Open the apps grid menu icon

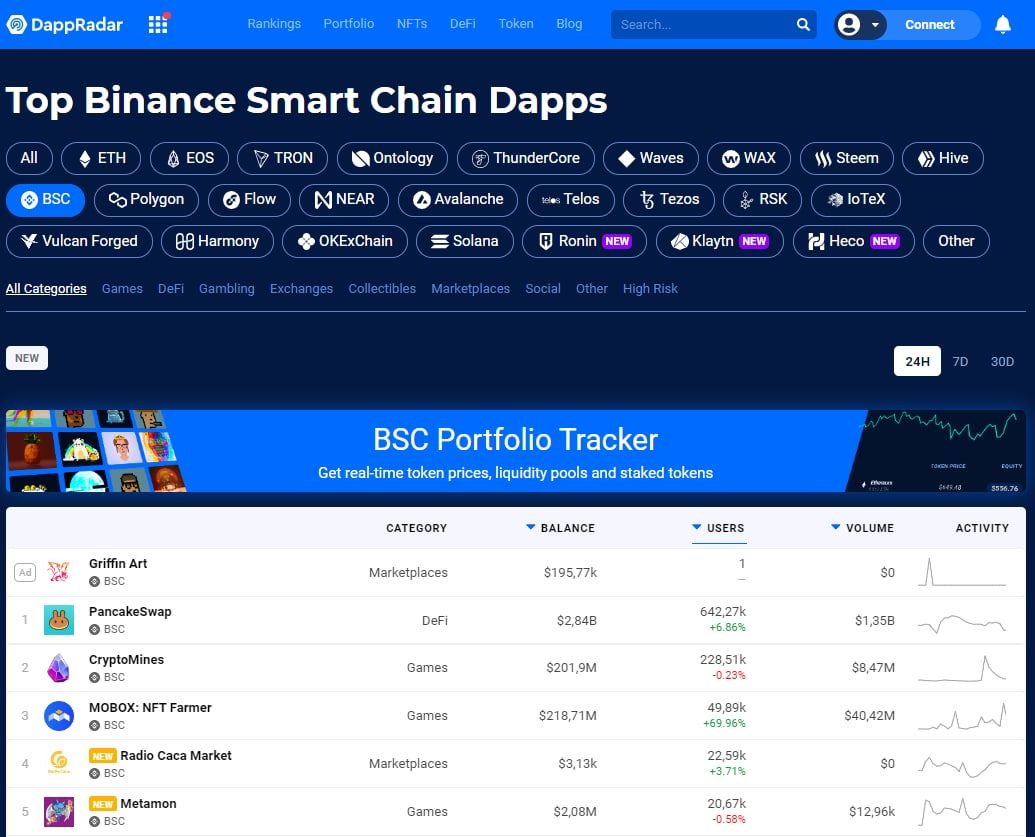pyautogui.click(x=158, y=24)
